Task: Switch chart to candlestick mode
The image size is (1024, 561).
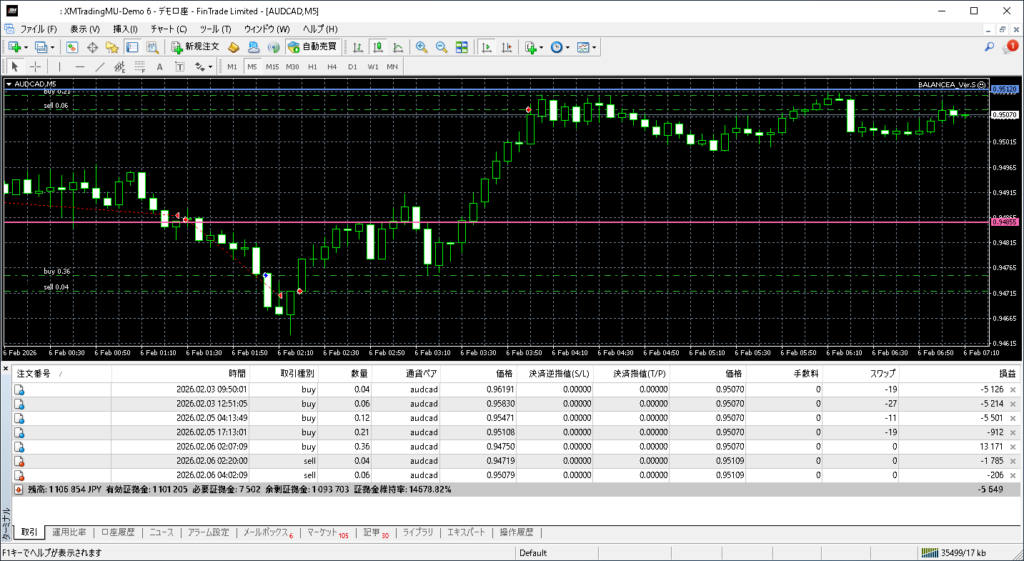Action: [379, 47]
